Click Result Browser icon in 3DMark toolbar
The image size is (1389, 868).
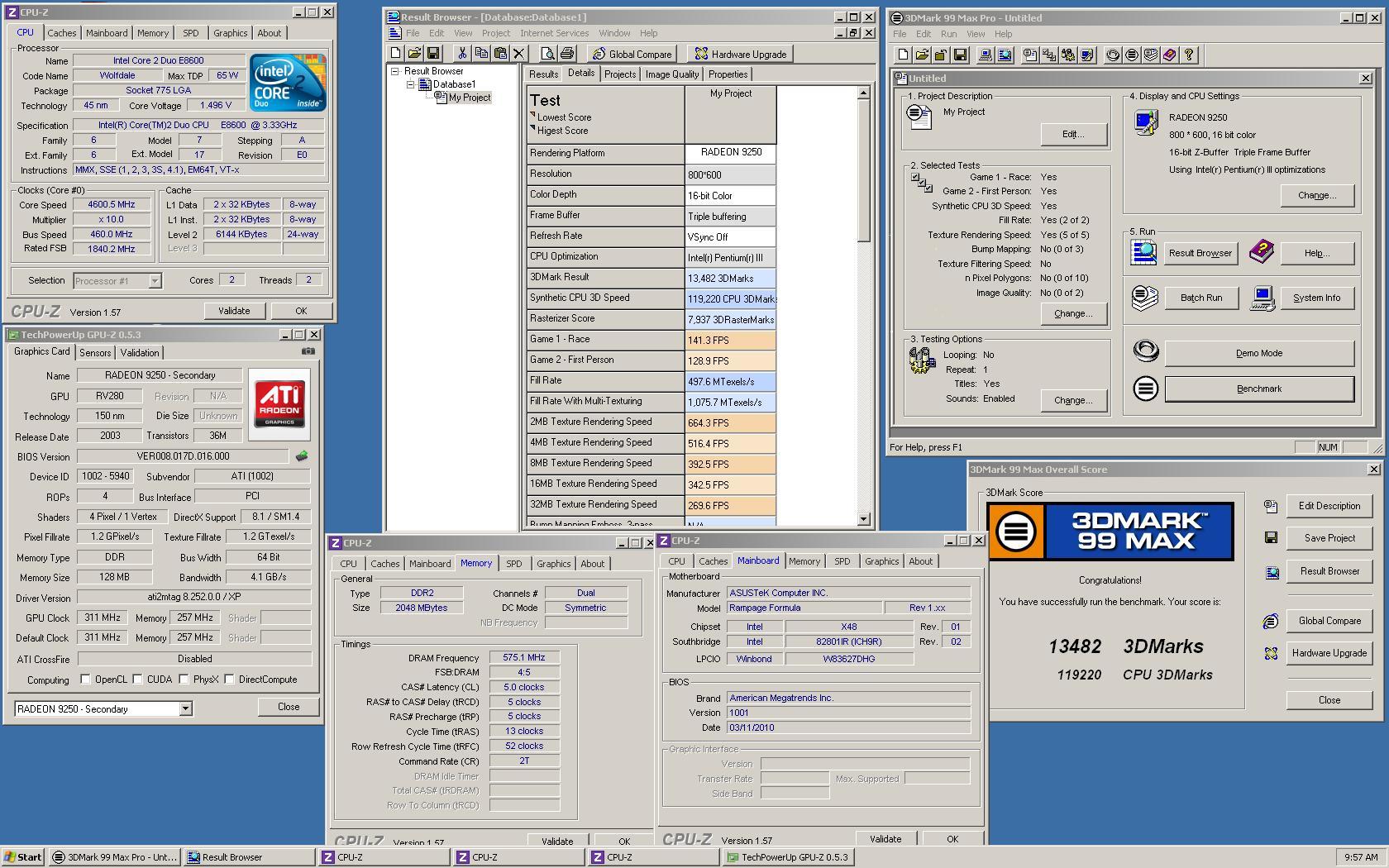tap(1005, 55)
